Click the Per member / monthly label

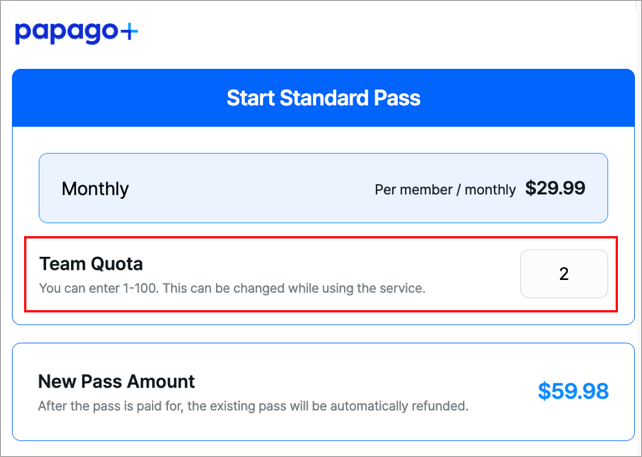[445, 189]
